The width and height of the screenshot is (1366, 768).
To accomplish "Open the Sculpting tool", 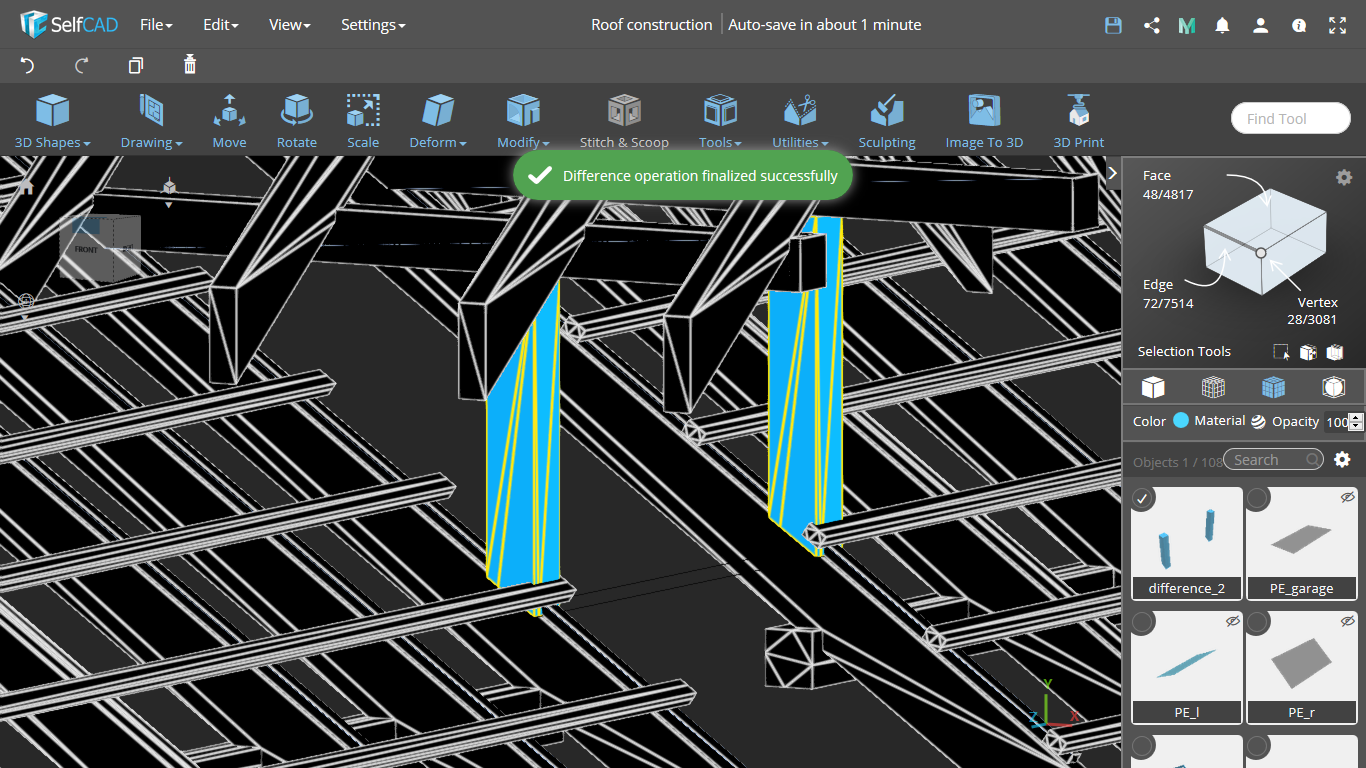I will pyautogui.click(x=887, y=121).
